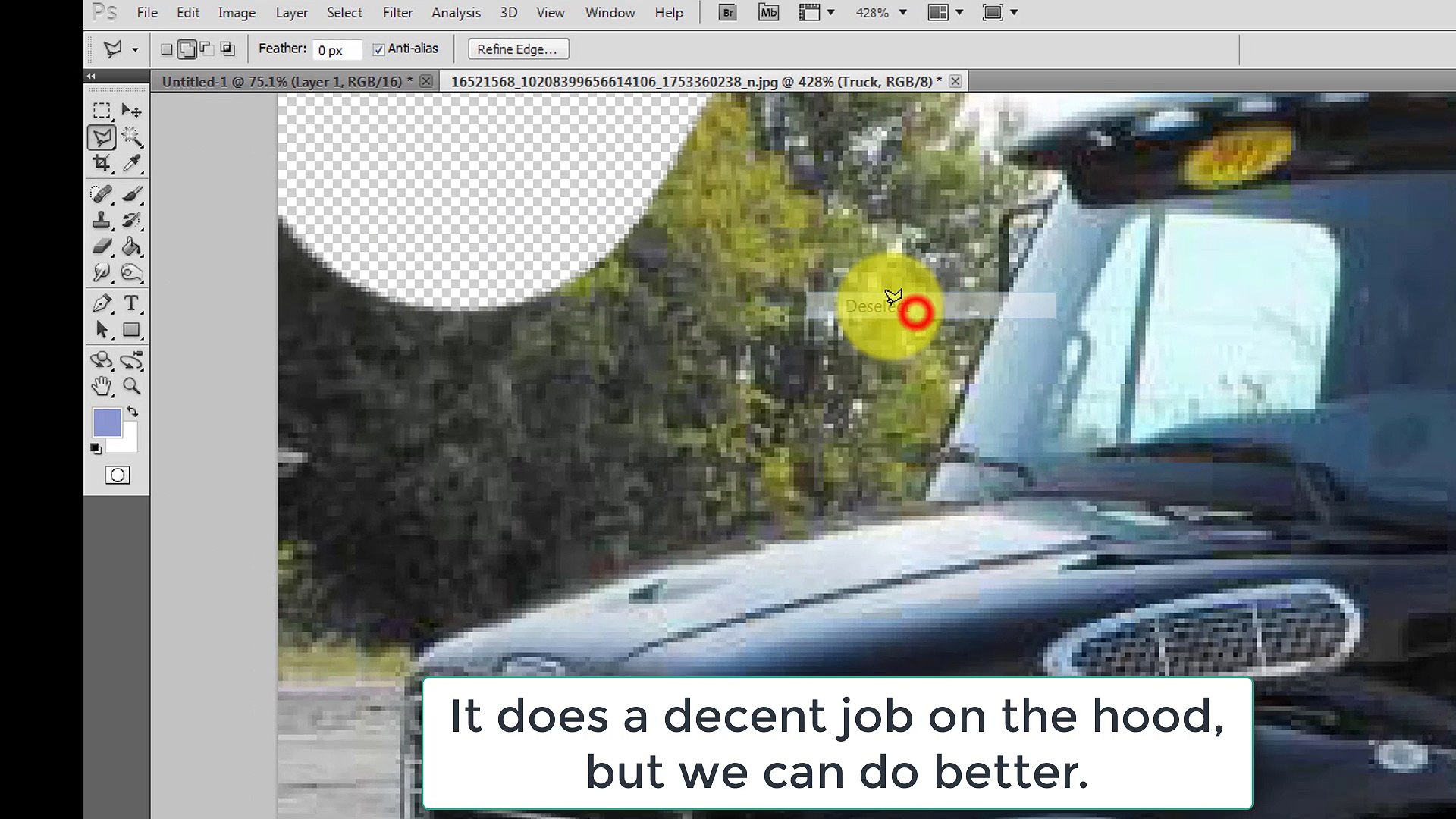
Task: Toggle the Anti-alias checkbox
Action: (378, 49)
